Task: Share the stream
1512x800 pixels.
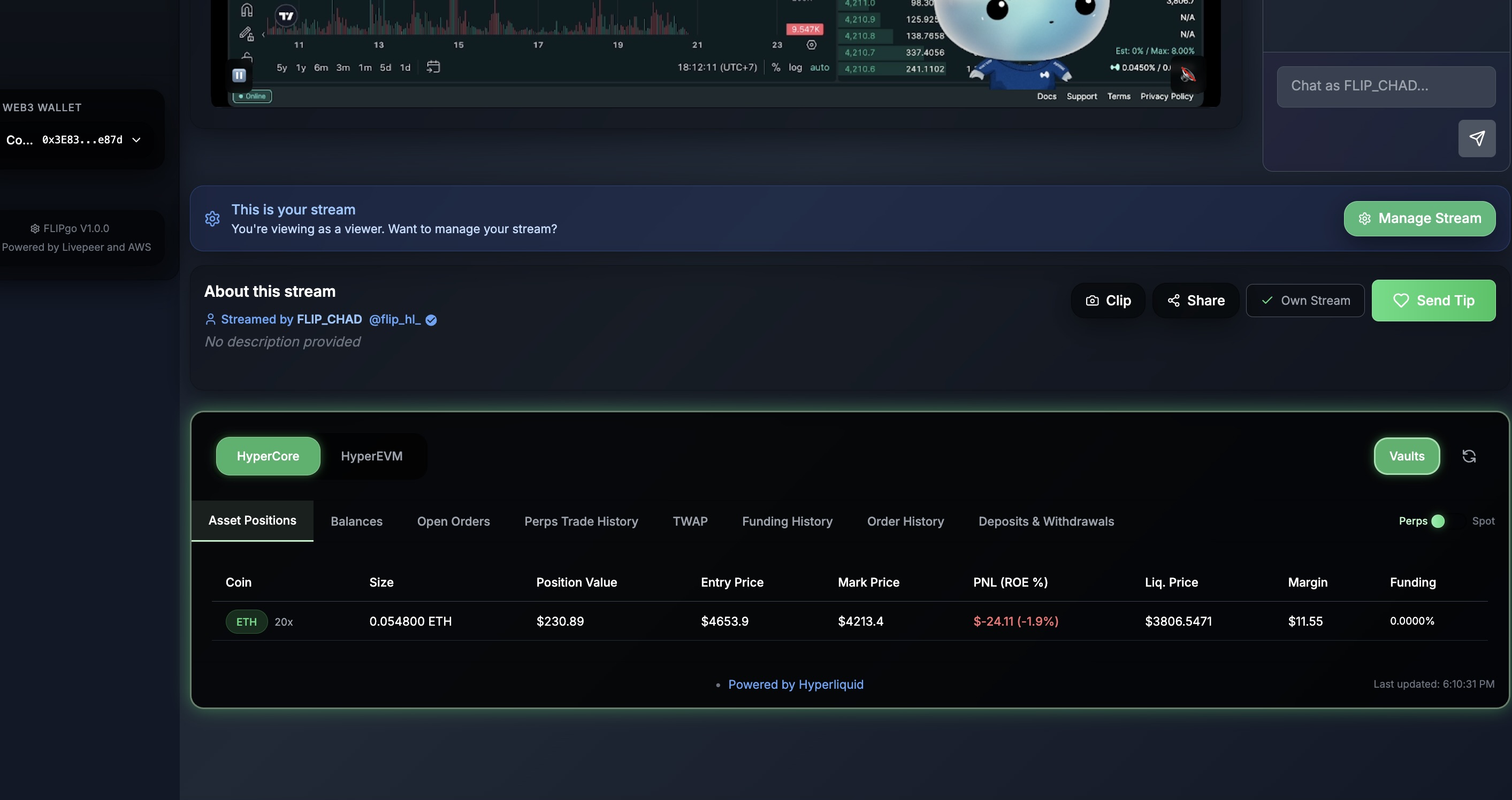Action: 1196,301
